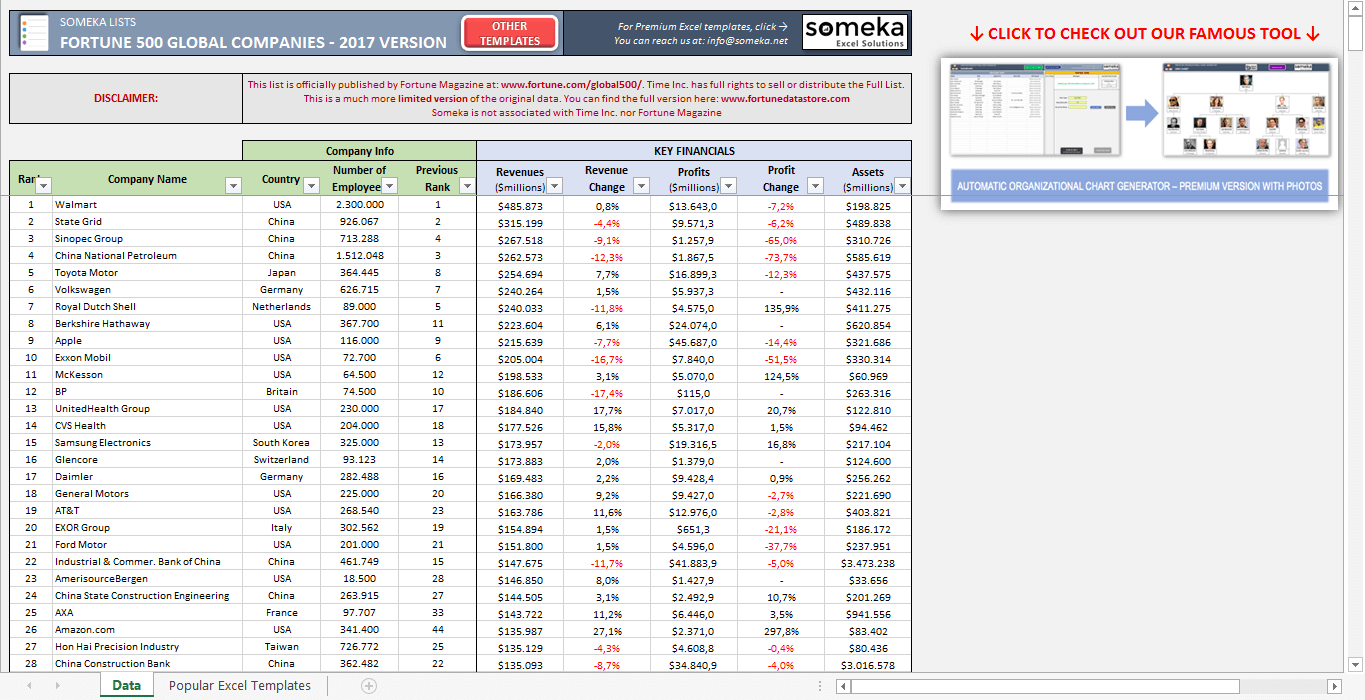This screenshot has height=700, width=1365.
Task: Open the Country column filter dropdown
Action: coord(309,186)
